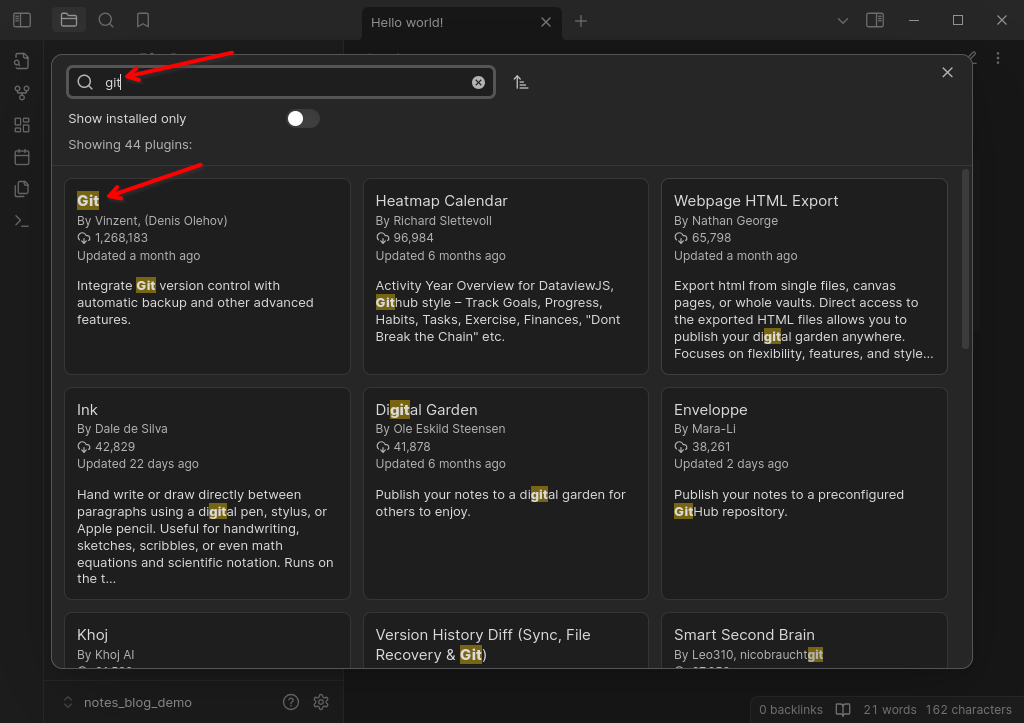Click Updated 22 days ago text
1024x723 pixels.
tap(138, 464)
